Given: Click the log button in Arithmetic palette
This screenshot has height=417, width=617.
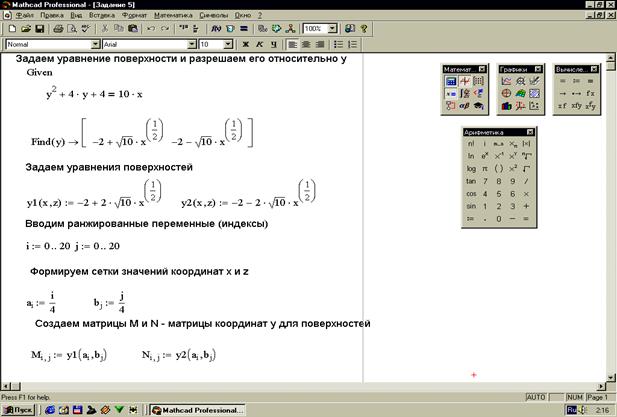Looking at the screenshot, I should 471,168.
